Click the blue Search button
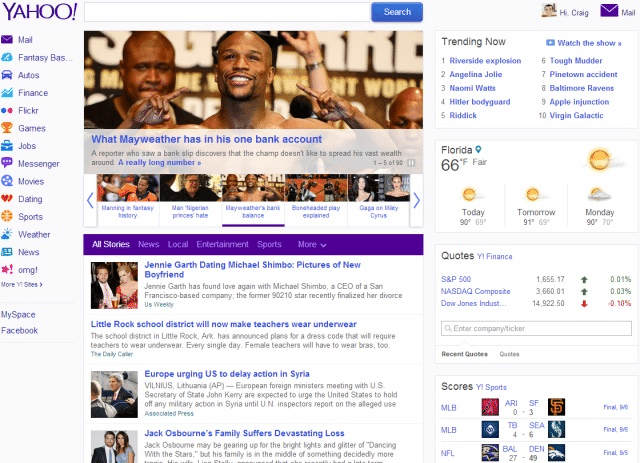The image size is (640, 463). [397, 12]
